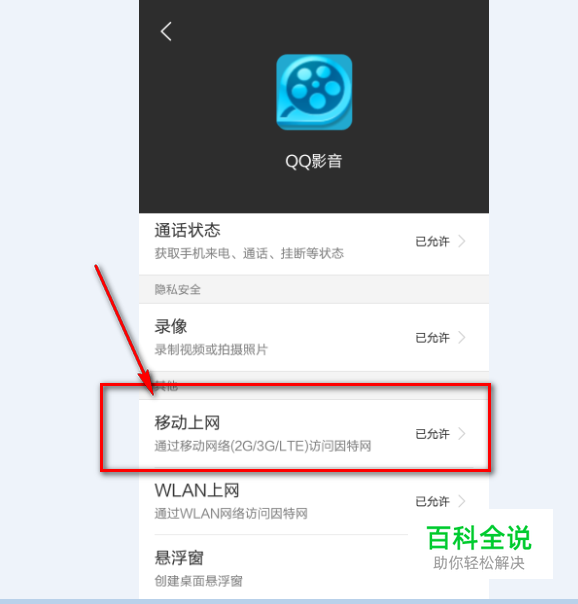Expand chevron next to 录像
This screenshot has height=604, width=578.
coord(461,337)
